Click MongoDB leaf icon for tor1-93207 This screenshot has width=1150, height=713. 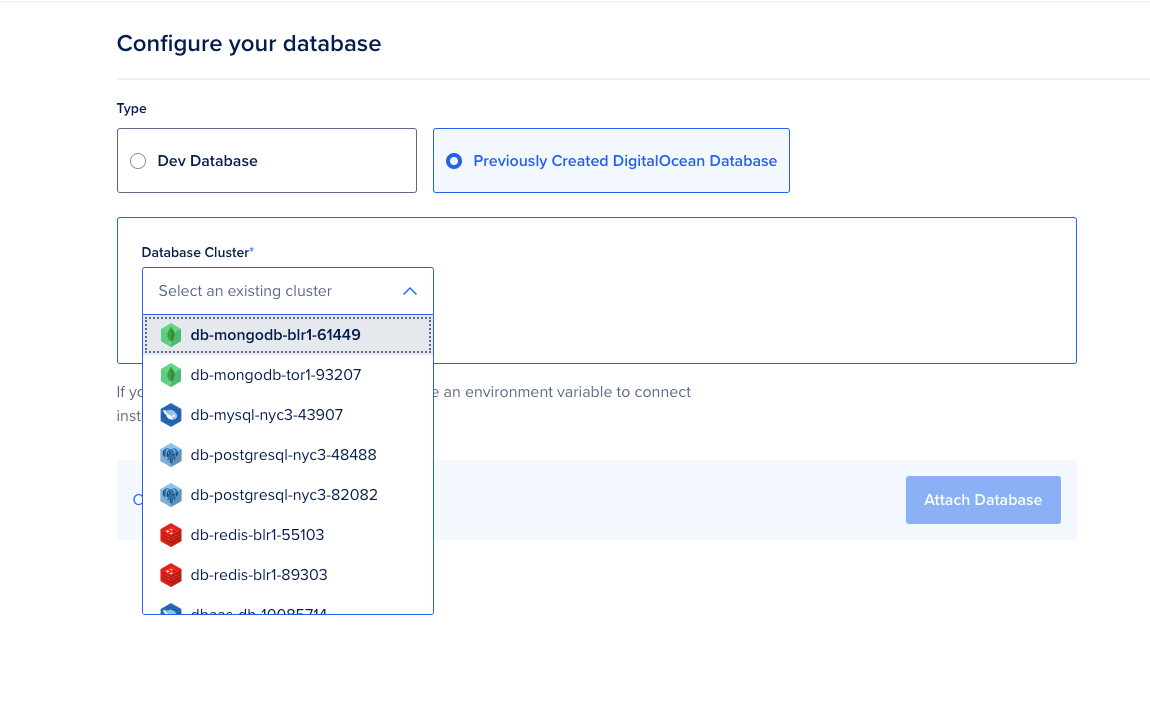171,375
